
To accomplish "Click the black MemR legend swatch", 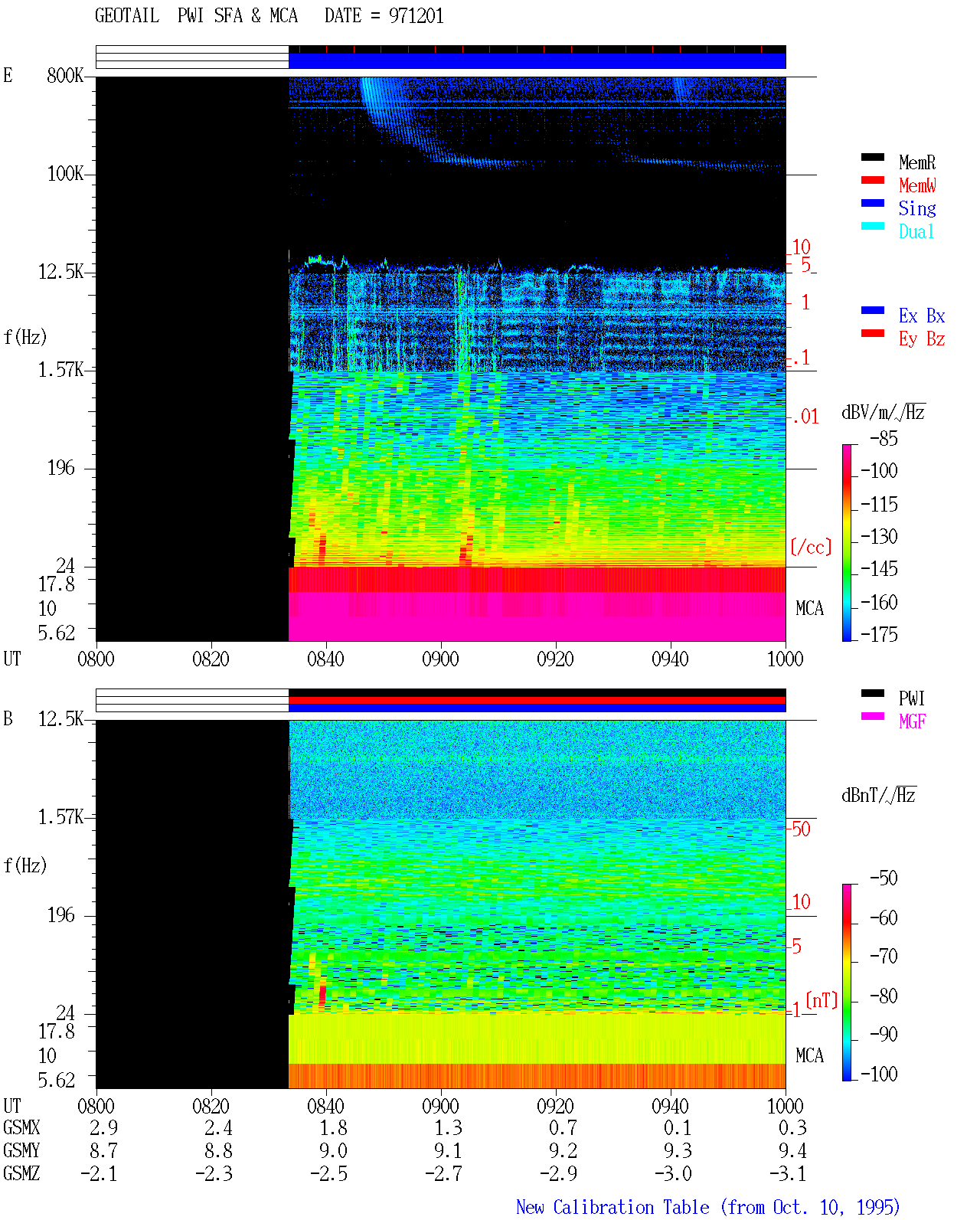I will pos(873,158).
